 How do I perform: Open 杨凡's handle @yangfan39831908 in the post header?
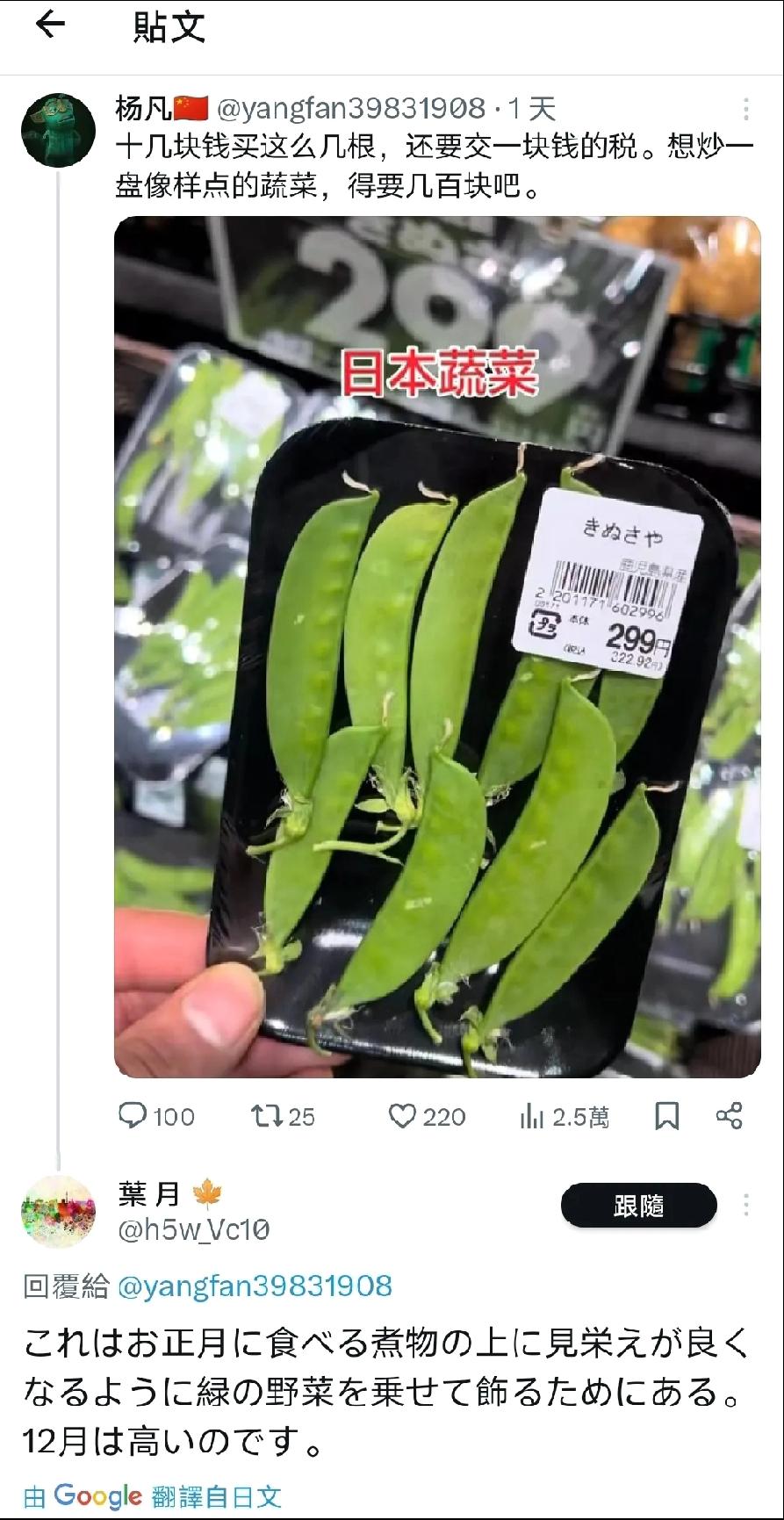pos(350,109)
